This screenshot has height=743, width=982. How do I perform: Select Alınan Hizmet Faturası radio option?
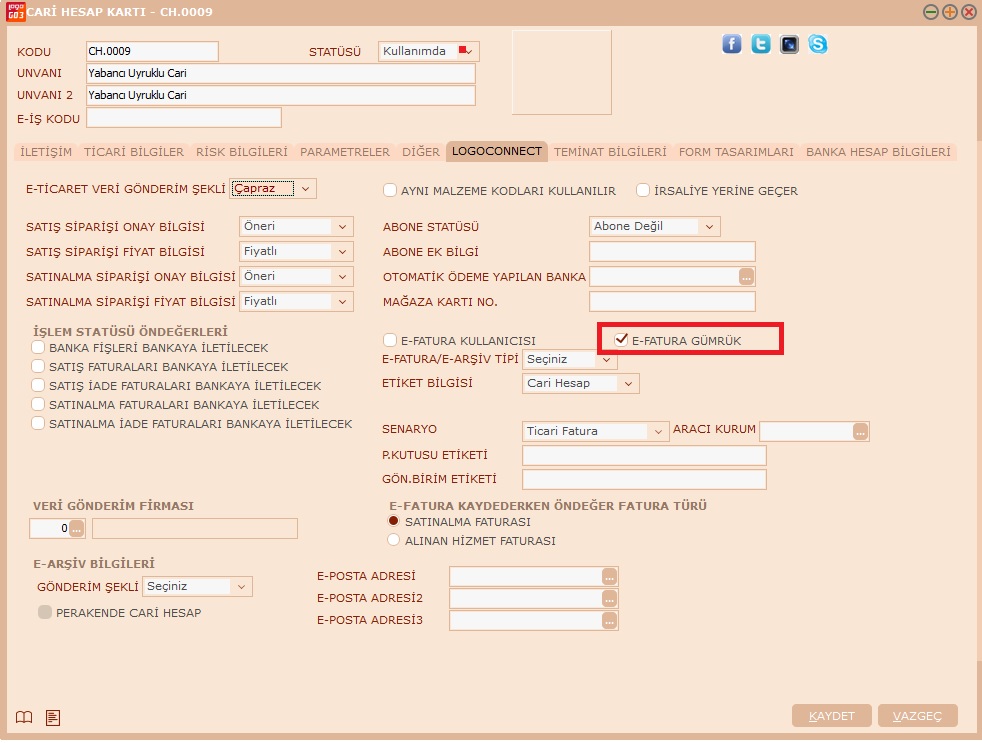pos(393,540)
